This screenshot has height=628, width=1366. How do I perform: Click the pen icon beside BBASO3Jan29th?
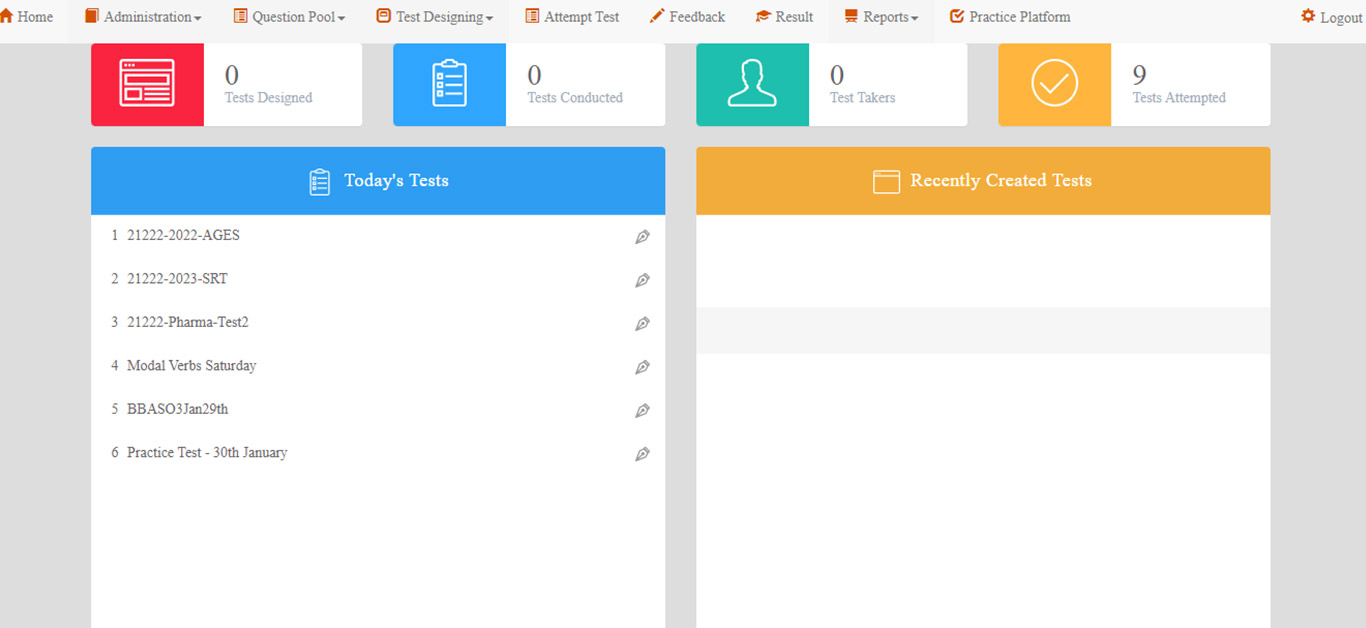(x=642, y=410)
